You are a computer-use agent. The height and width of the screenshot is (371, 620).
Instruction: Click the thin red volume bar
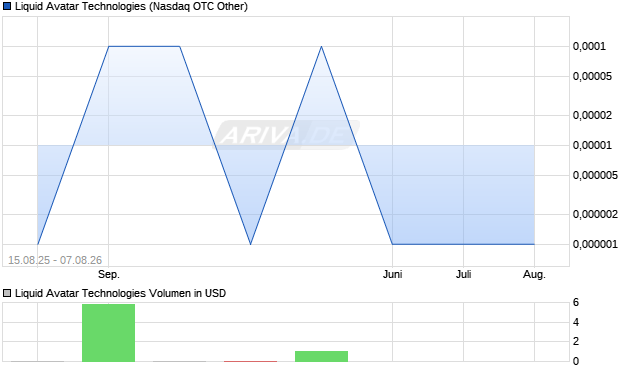pos(250,361)
